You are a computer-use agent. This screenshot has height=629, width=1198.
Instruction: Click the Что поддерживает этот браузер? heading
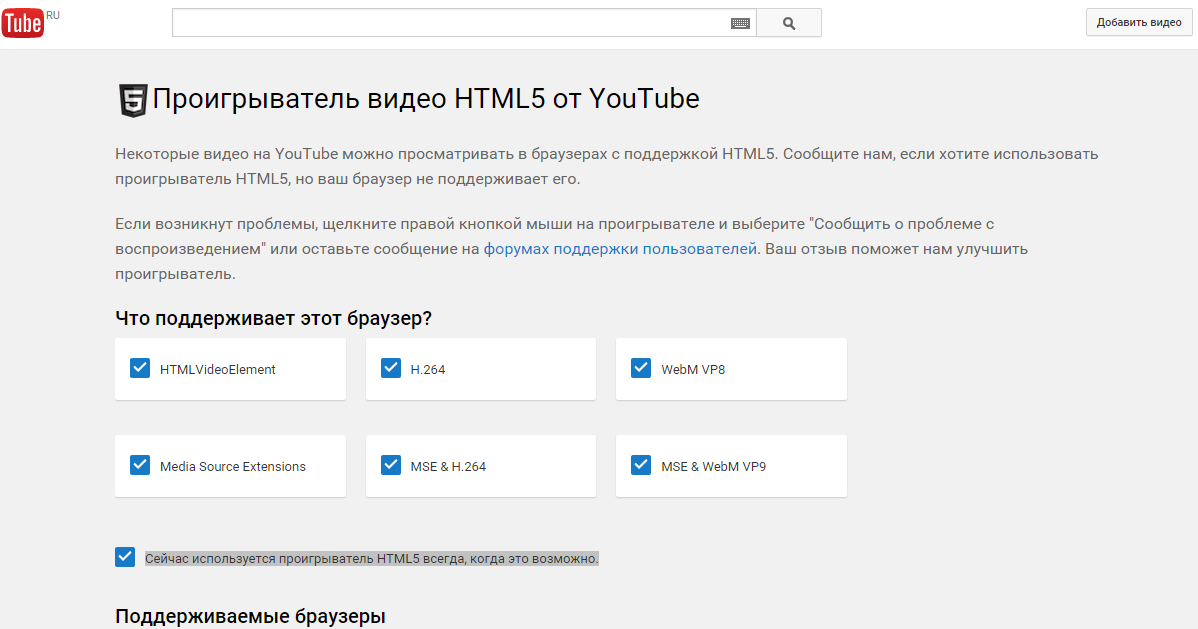[274, 319]
